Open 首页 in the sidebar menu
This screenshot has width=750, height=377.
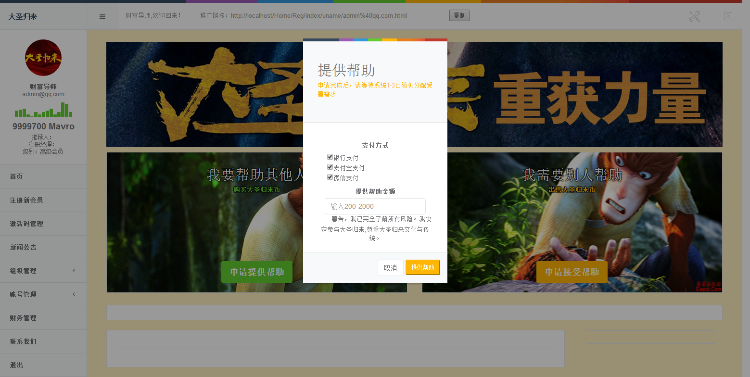(43, 177)
